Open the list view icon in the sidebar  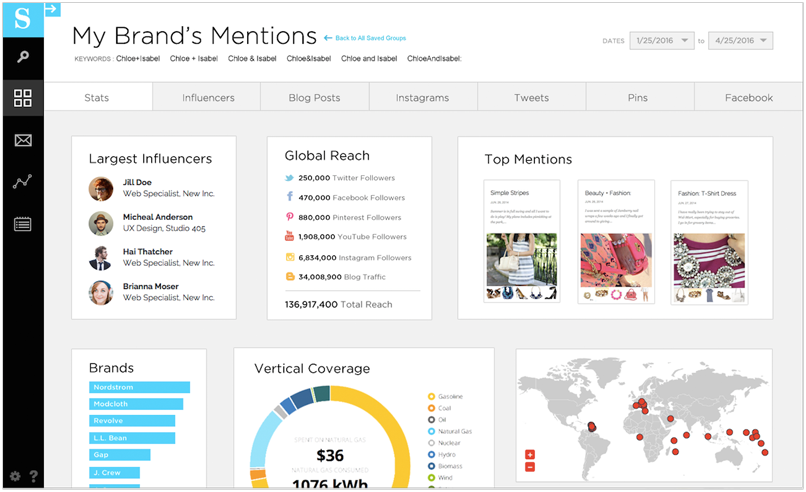[23, 224]
